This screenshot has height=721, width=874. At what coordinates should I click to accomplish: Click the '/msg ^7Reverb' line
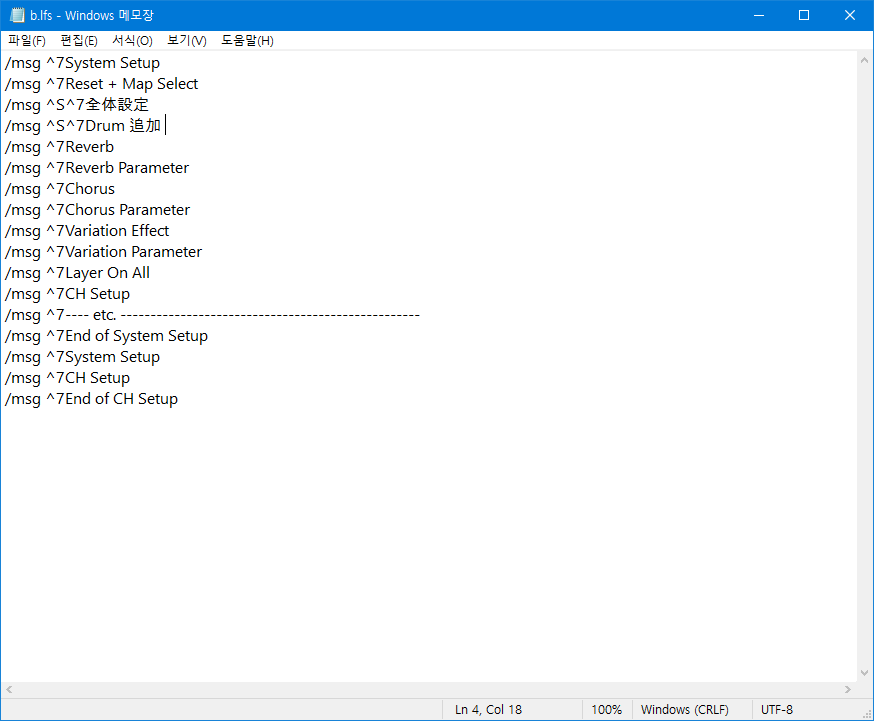60,147
